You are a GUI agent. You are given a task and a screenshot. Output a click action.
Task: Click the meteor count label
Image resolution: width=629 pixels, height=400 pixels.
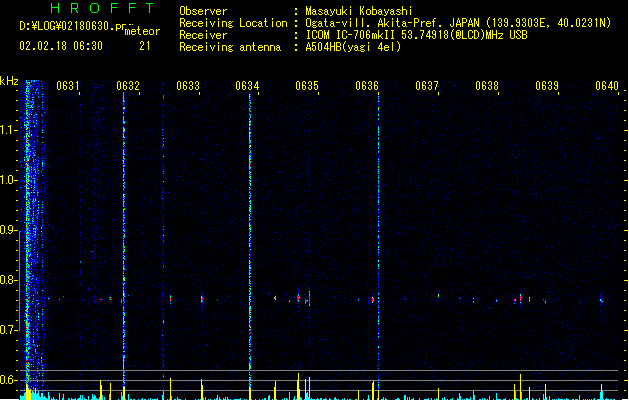click(x=142, y=31)
